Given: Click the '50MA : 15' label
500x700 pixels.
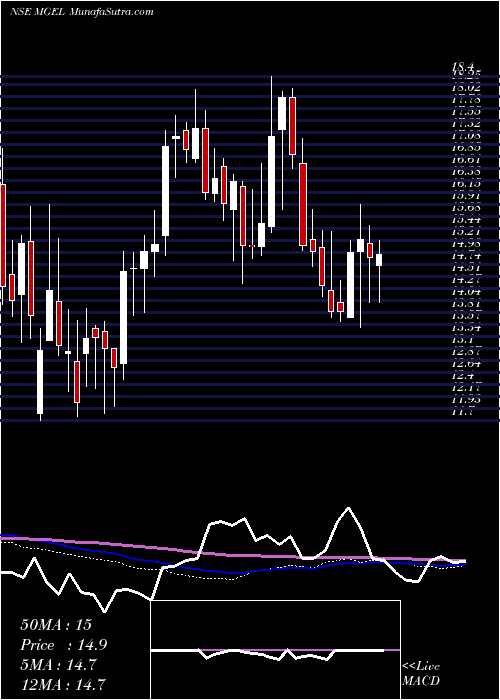Looking at the screenshot, I should click(56, 625).
